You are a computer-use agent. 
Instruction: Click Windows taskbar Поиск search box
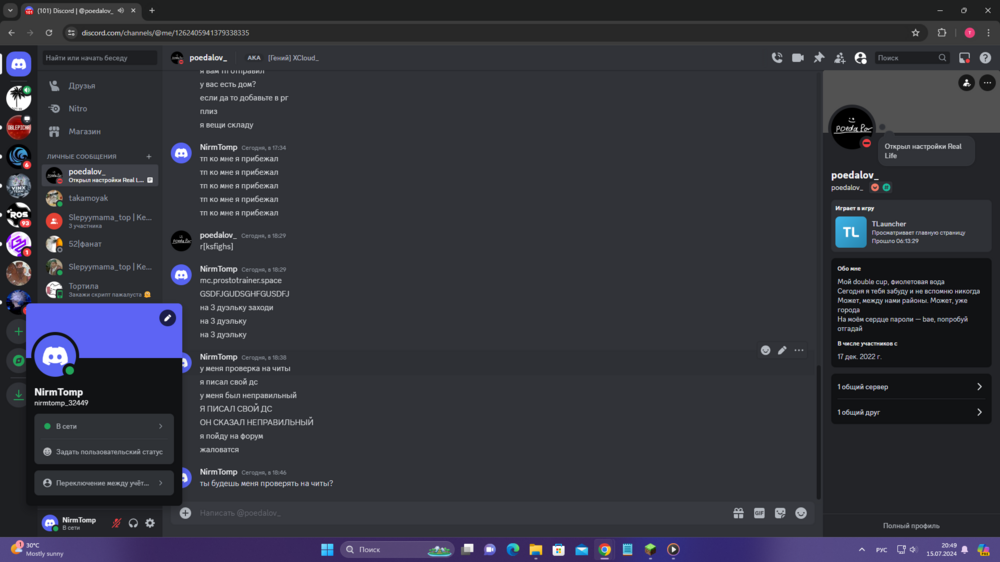[x=397, y=549]
